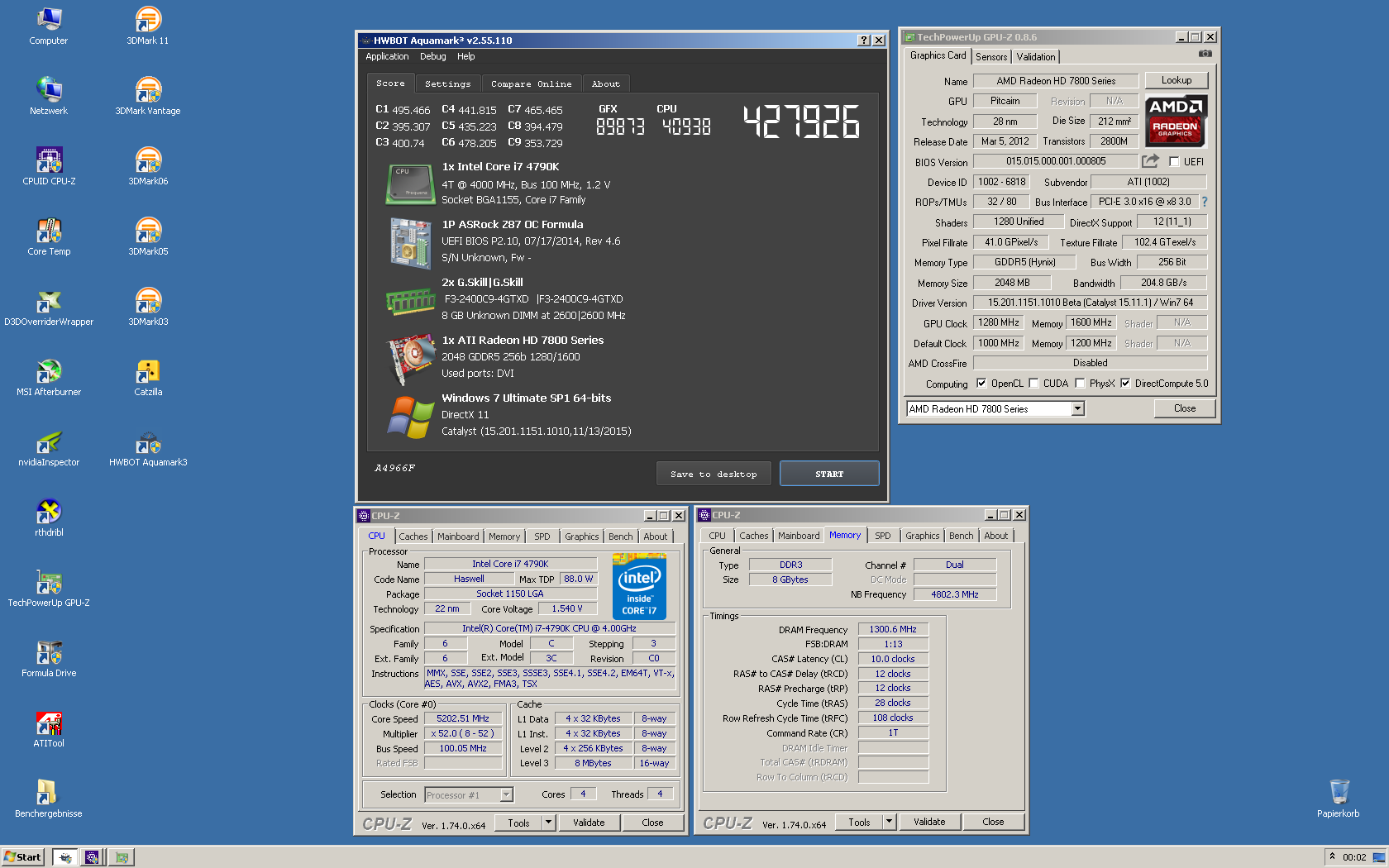Open the 3DMark 11 desktop shortcut

coord(148,26)
